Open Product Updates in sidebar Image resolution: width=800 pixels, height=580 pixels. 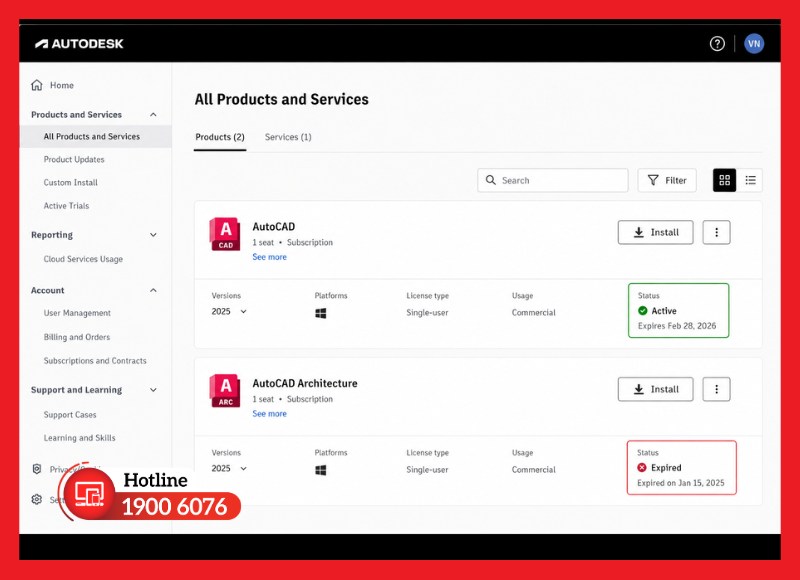point(74,160)
